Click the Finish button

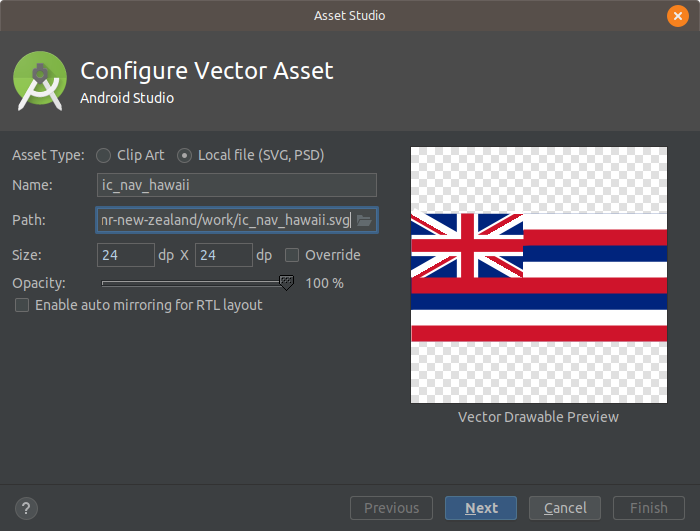649,508
